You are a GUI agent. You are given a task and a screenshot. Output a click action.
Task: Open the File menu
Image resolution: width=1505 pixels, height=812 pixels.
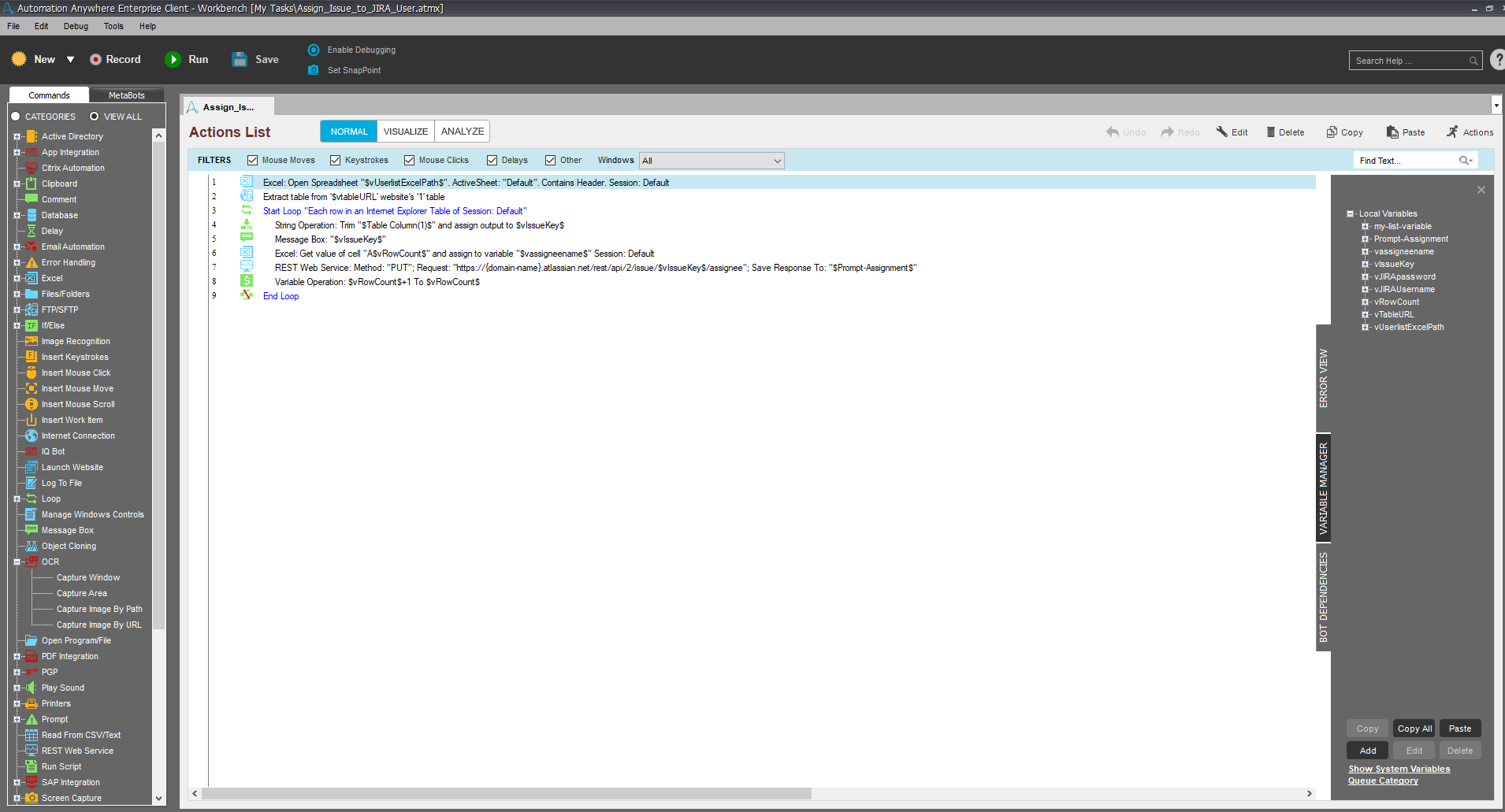[x=13, y=26]
